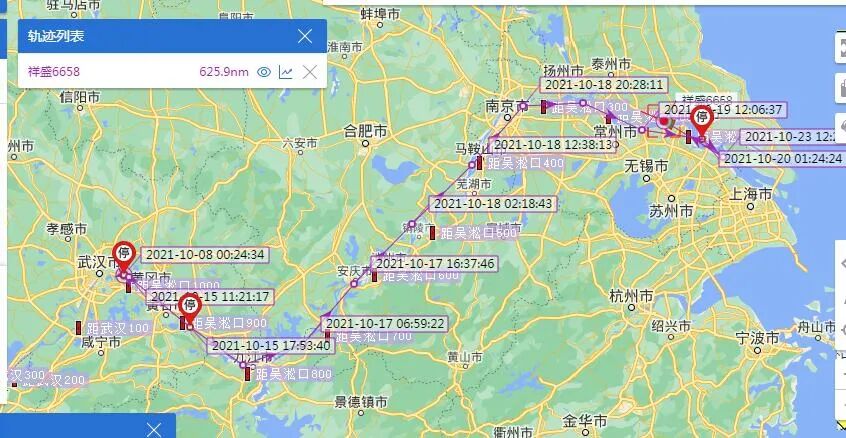Select timestamp 2021-10-08 00:24:34
The height and width of the screenshot is (438, 846).
[x=205, y=255]
